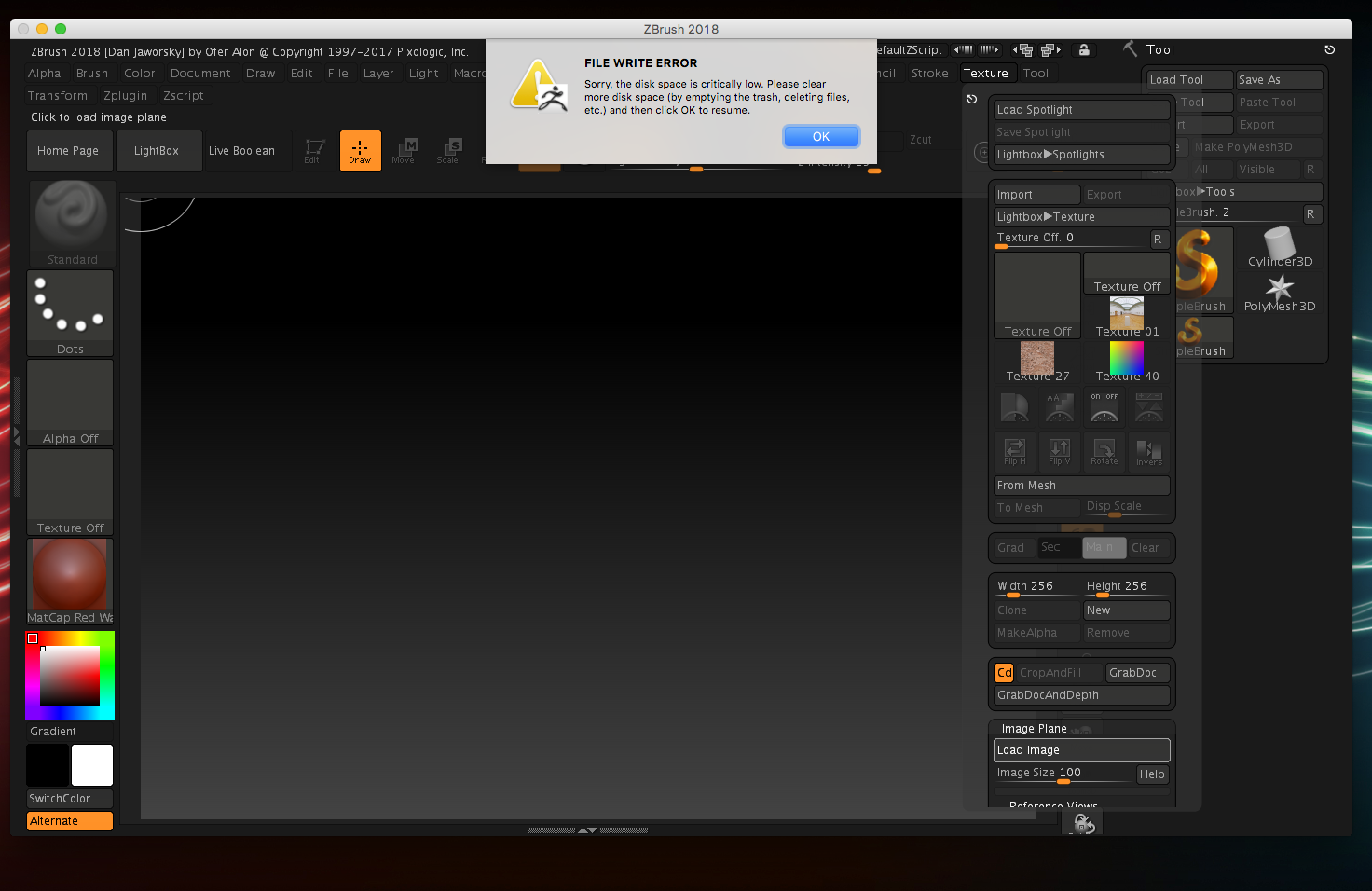Viewport: 1372px width, 891px height.
Task: Adjust the Image Size 100 slider
Action: pyautogui.click(x=1063, y=774)
